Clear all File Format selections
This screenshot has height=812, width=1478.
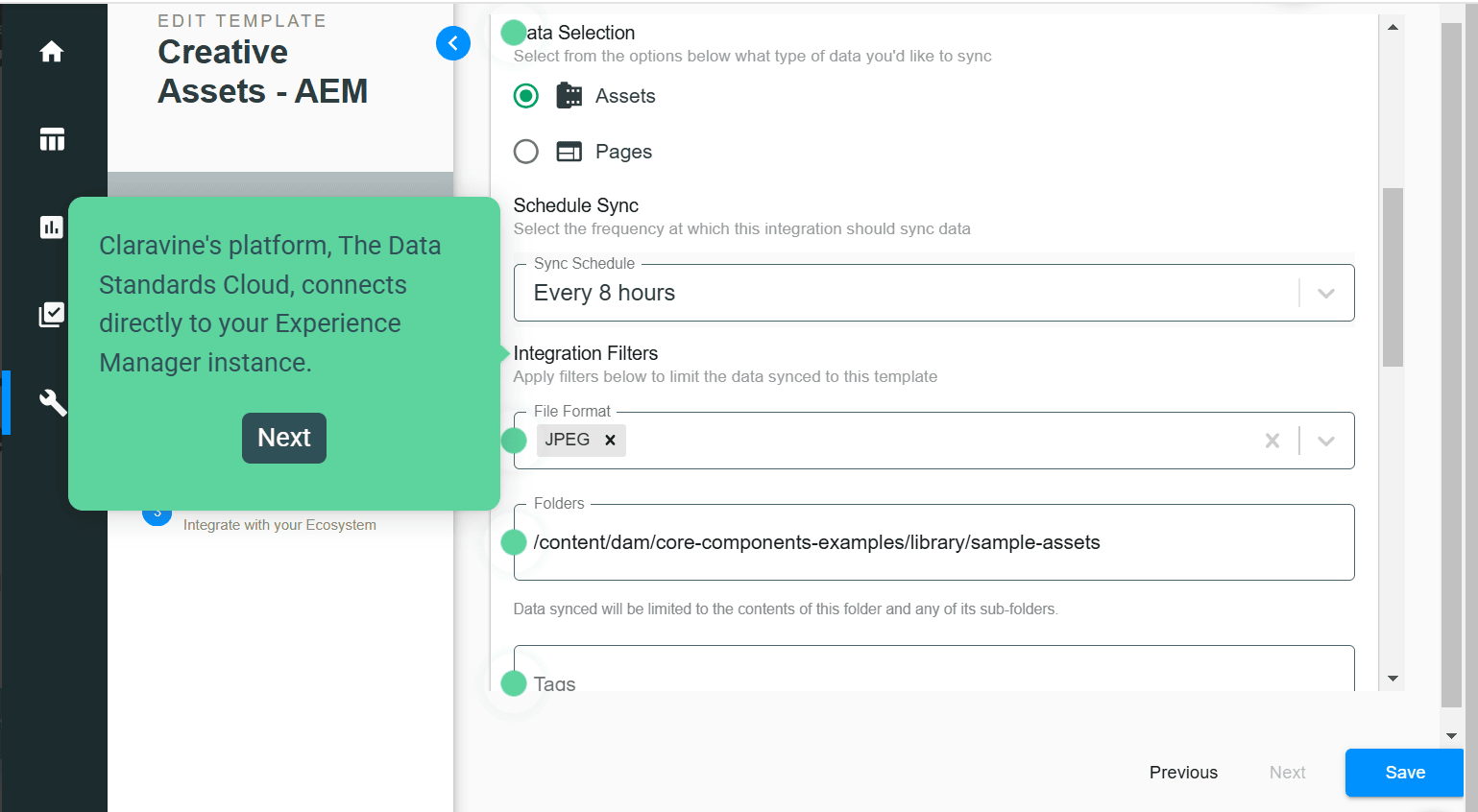[1272, 441]
